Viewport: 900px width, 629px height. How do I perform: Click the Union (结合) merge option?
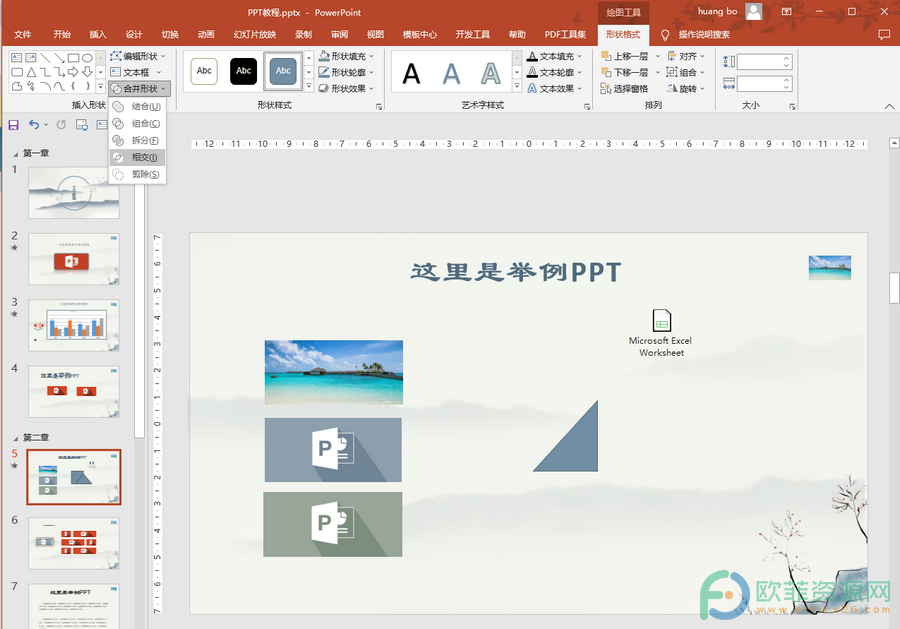click(x=138, y=106)
